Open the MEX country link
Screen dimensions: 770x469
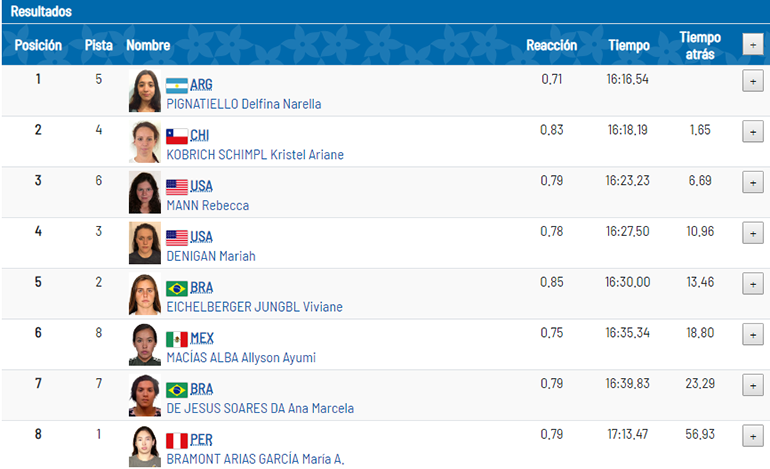point(202,338)
